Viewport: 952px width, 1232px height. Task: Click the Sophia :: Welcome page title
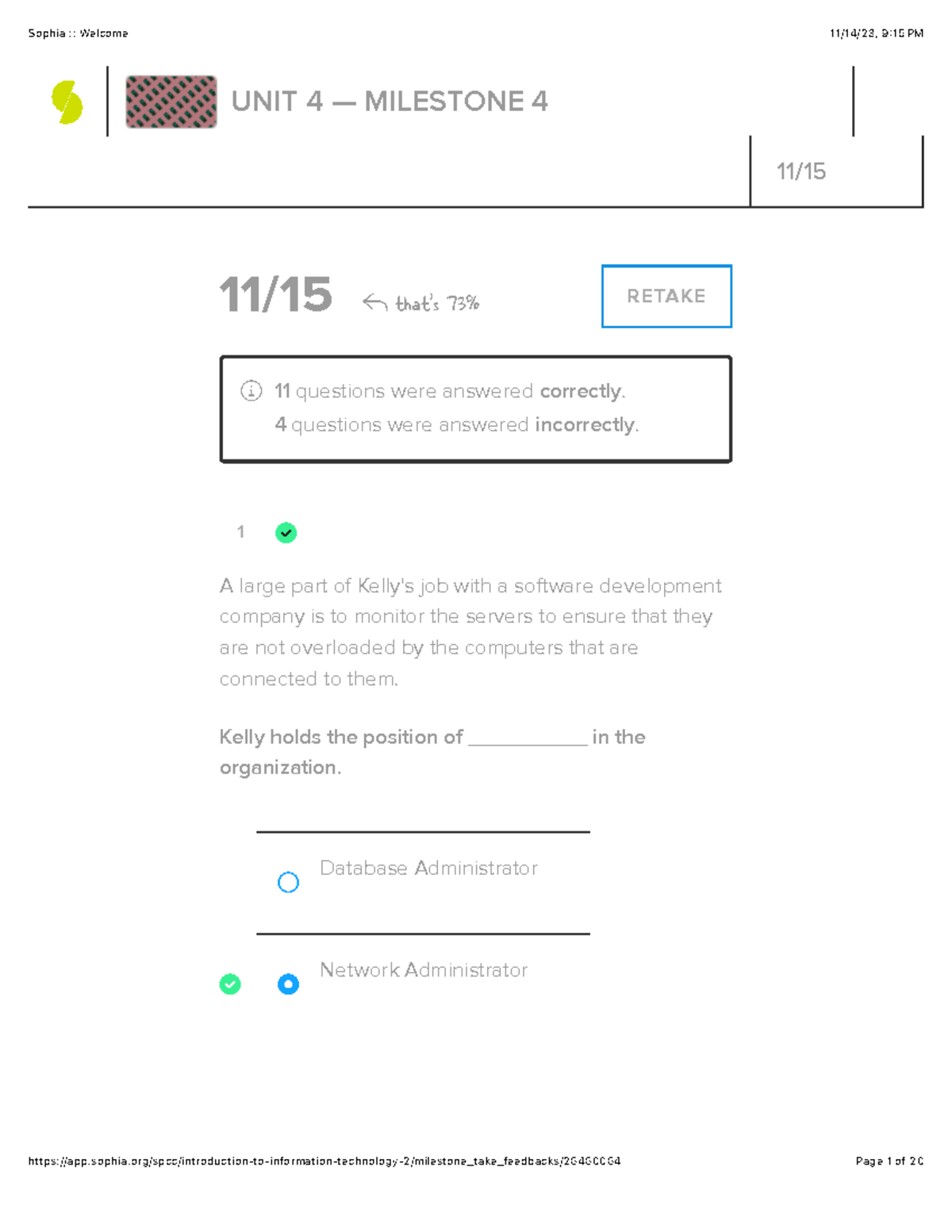(77, 33)
